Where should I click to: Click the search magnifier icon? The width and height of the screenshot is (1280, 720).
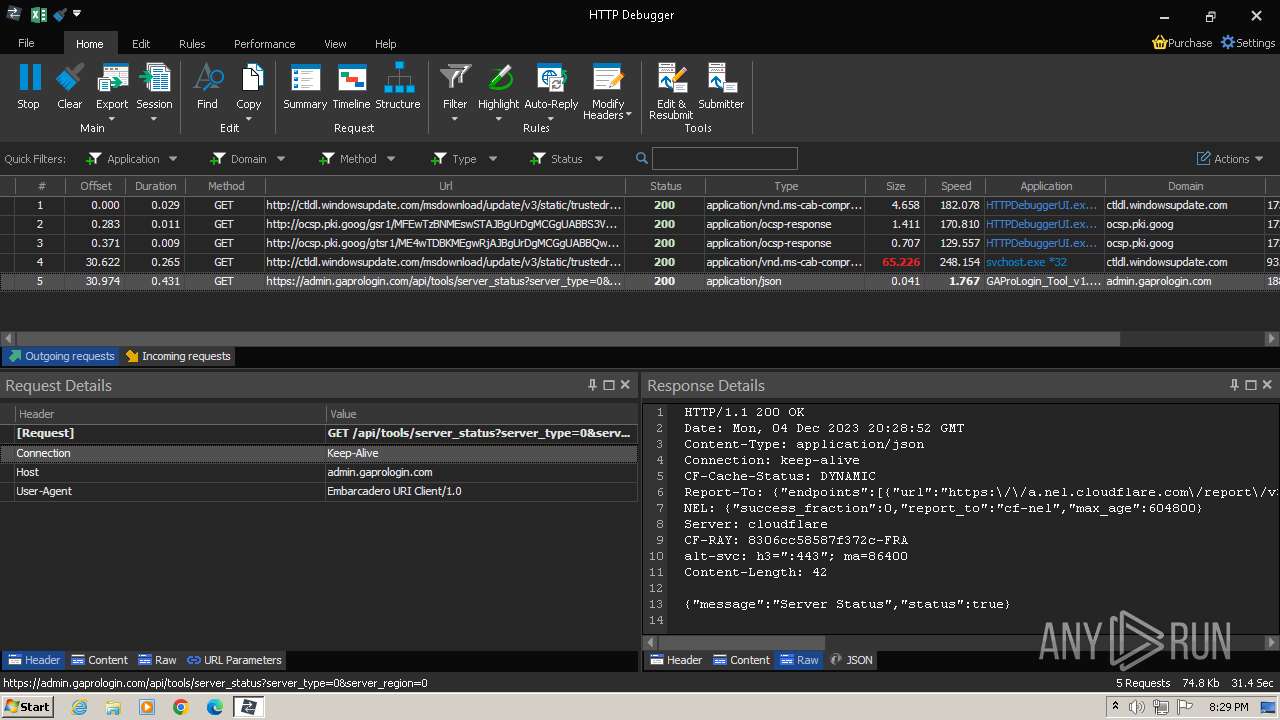[x=642, y=158]
